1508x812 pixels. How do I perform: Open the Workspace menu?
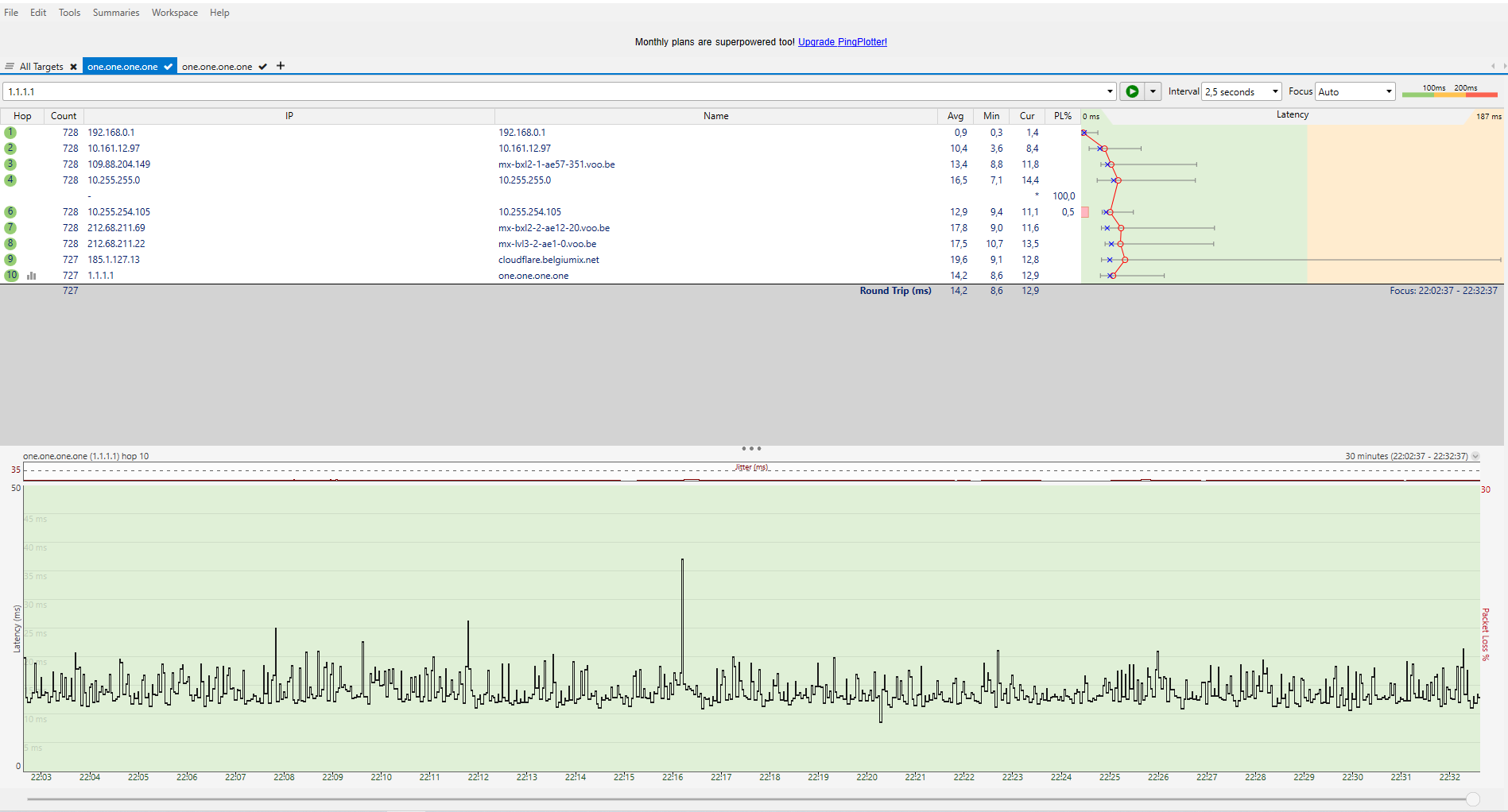tap(174, 13)
